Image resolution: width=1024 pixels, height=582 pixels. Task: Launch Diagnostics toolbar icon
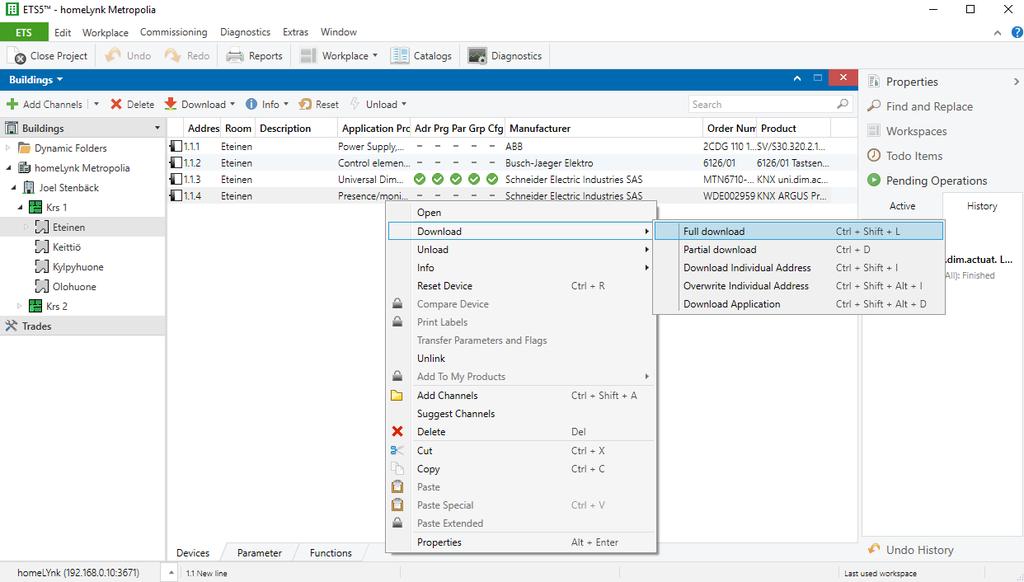(477, 56)
